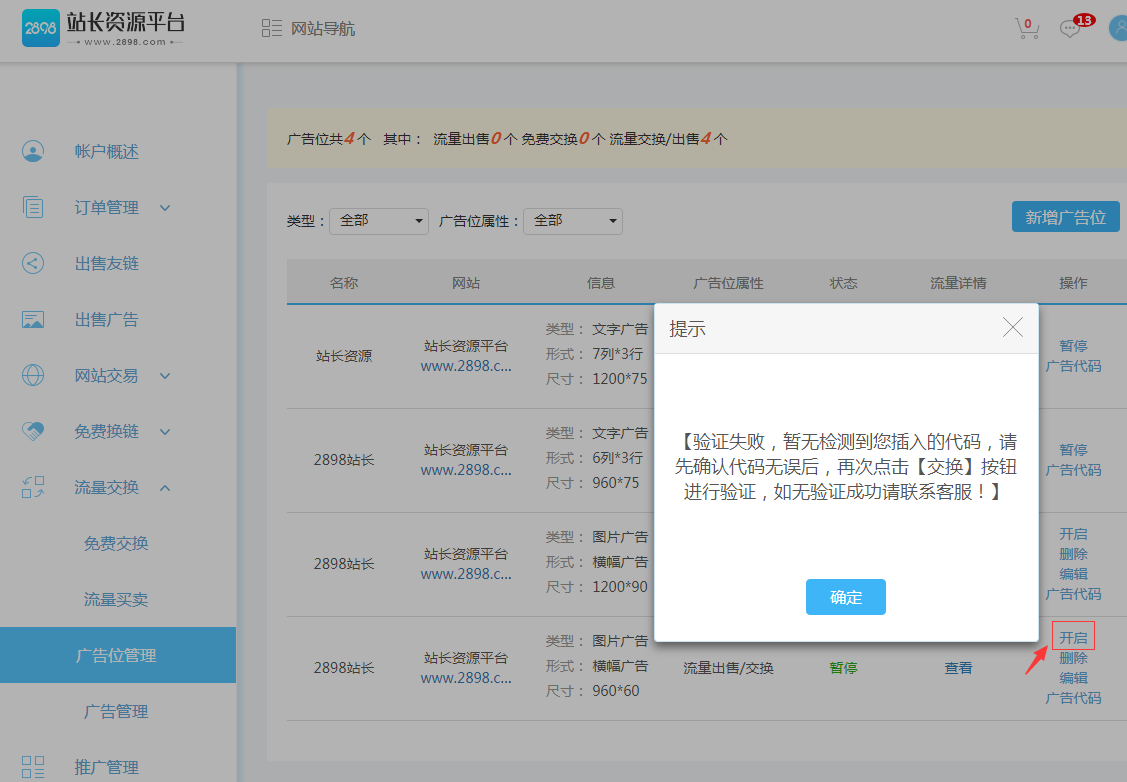Open 流量买卖 in the sidebar
Viewport: 1127px width, 782px height.
(116, 600)
